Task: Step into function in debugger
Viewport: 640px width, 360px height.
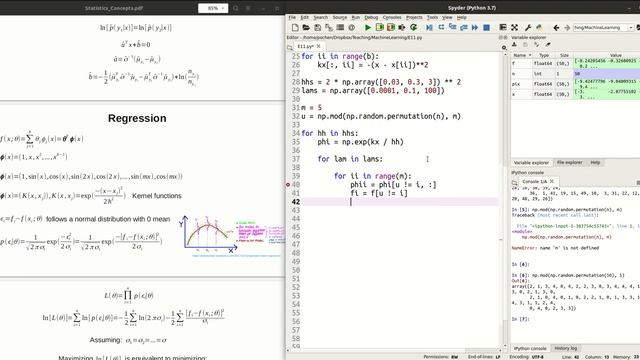Action: [452, 27]
